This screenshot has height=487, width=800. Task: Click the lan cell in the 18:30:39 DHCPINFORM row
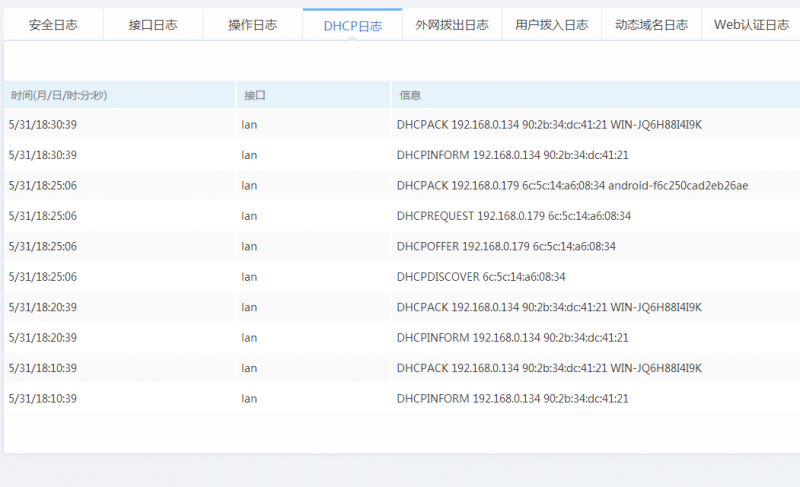tap(249, 156)
